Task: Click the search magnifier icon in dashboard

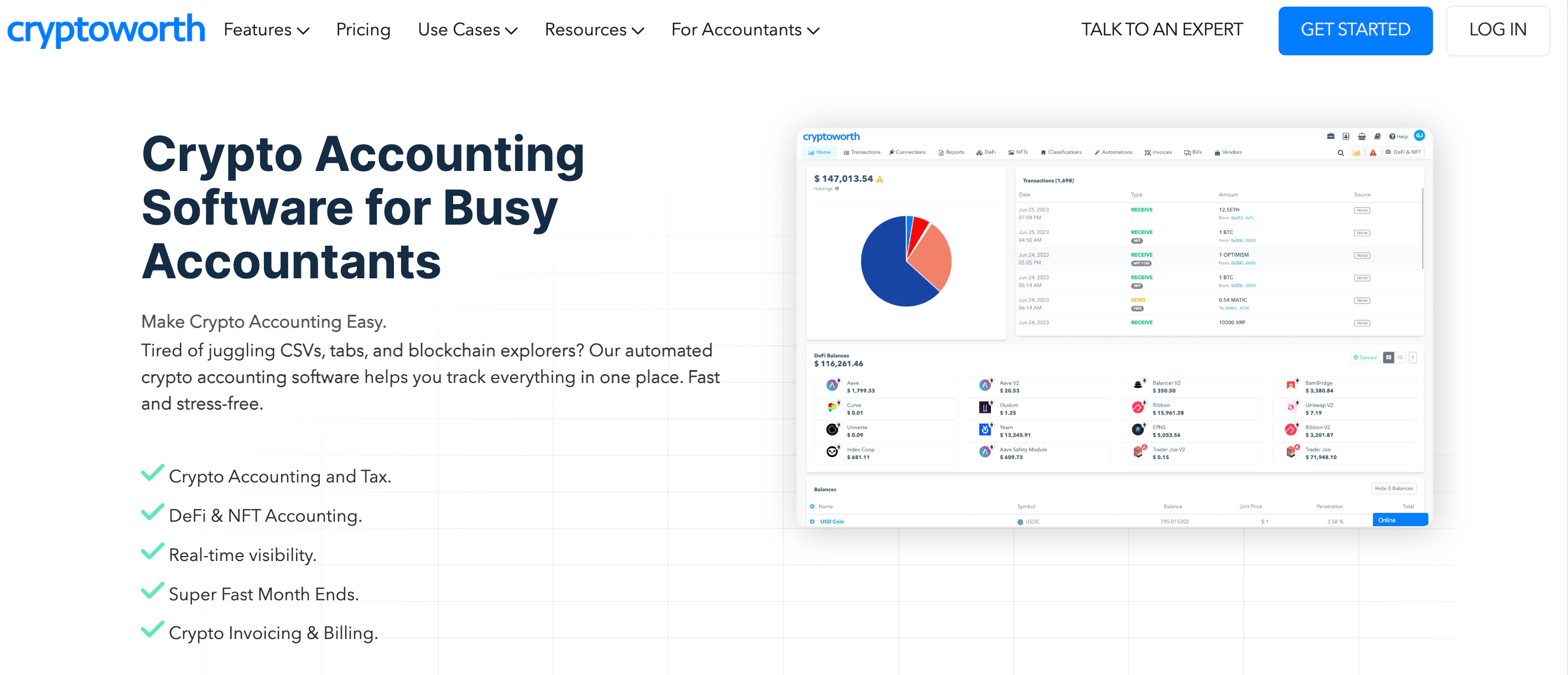Action: (1341, 153)
